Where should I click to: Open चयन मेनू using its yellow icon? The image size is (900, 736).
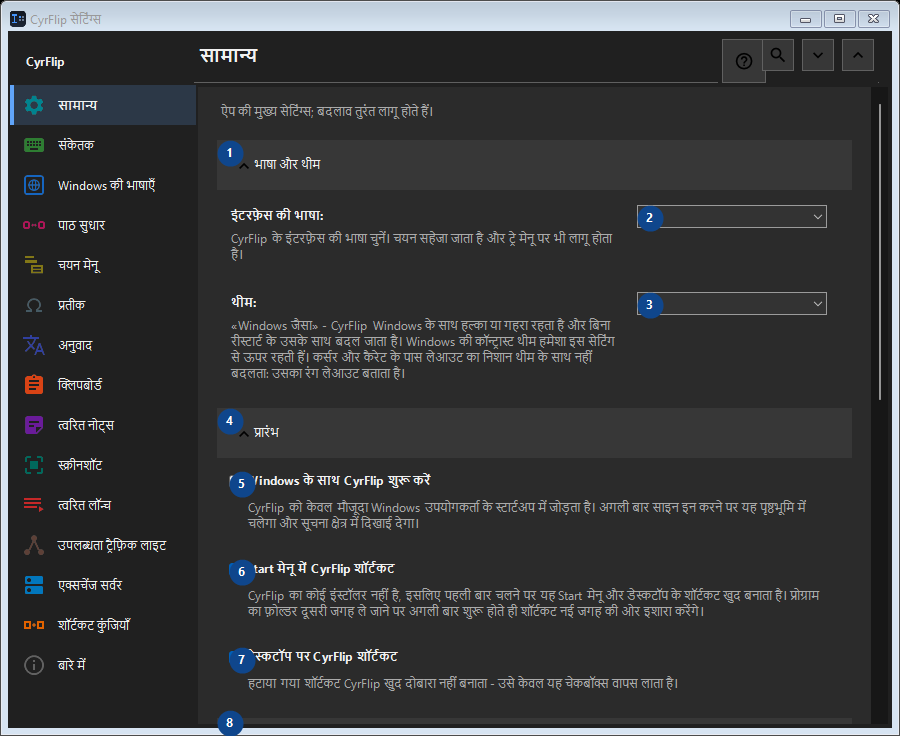[x=34, y=265]
